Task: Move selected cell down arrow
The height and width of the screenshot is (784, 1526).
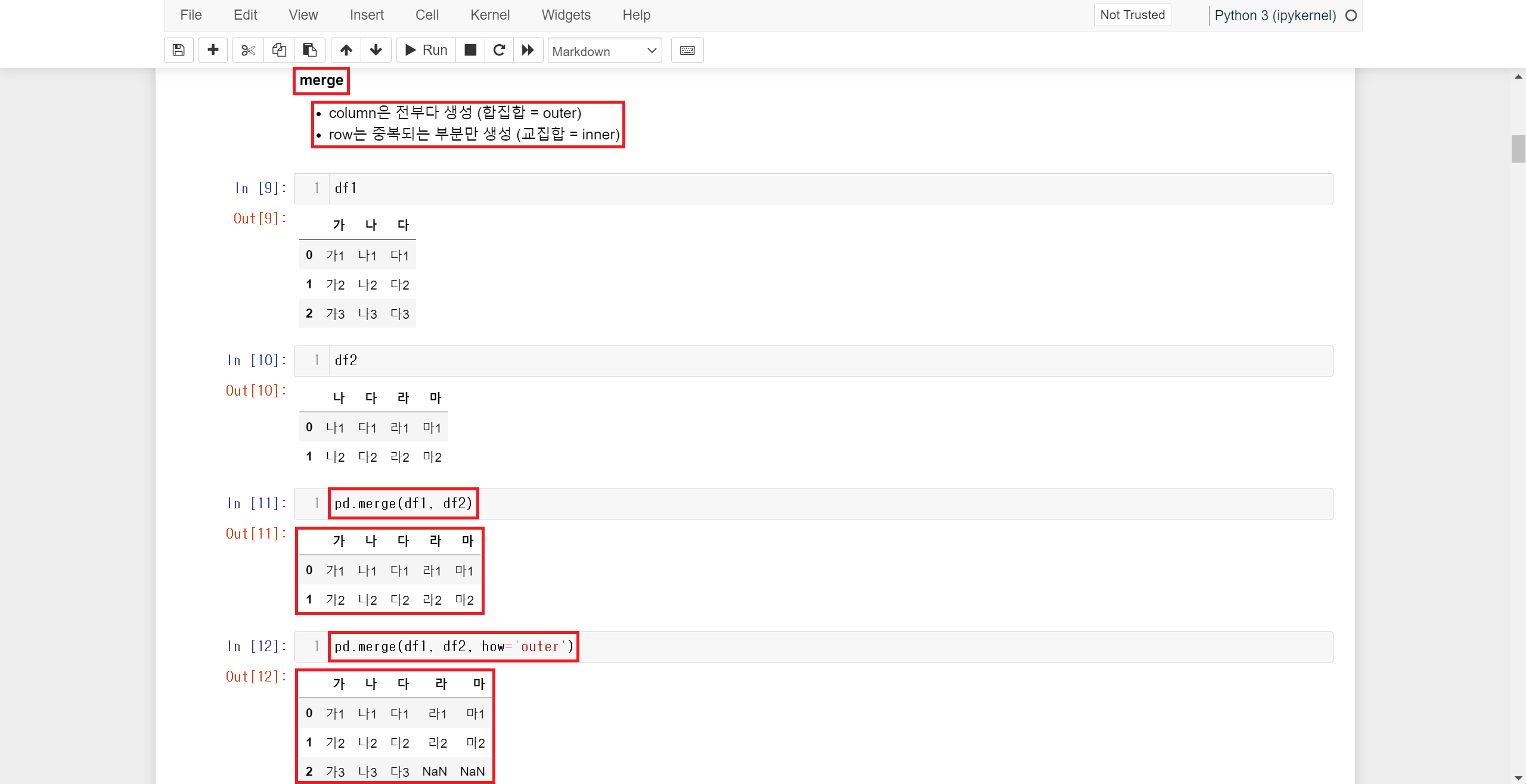Action: pyautogui.click(x=376, y=50)
